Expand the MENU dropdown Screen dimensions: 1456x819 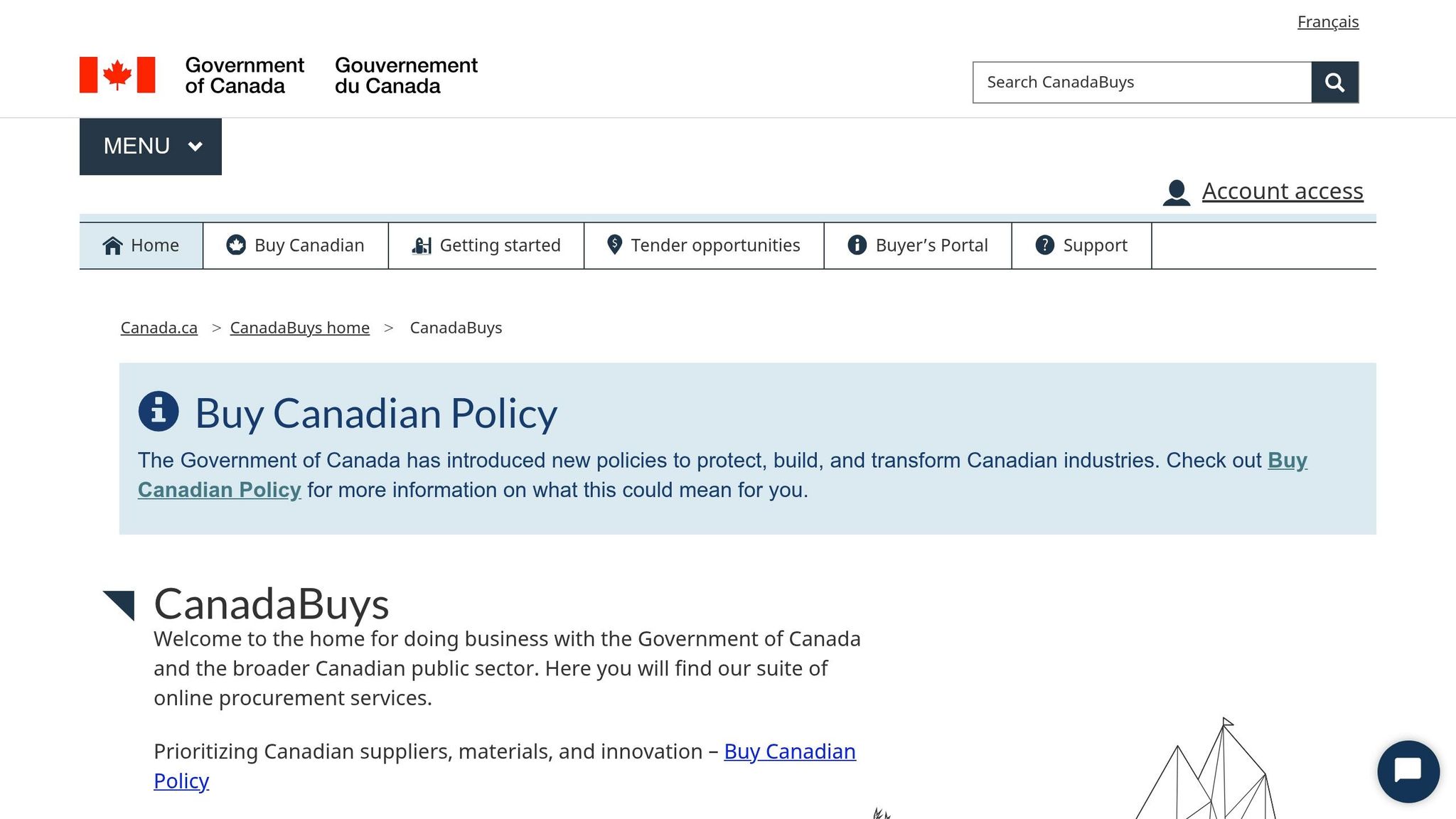151,146
